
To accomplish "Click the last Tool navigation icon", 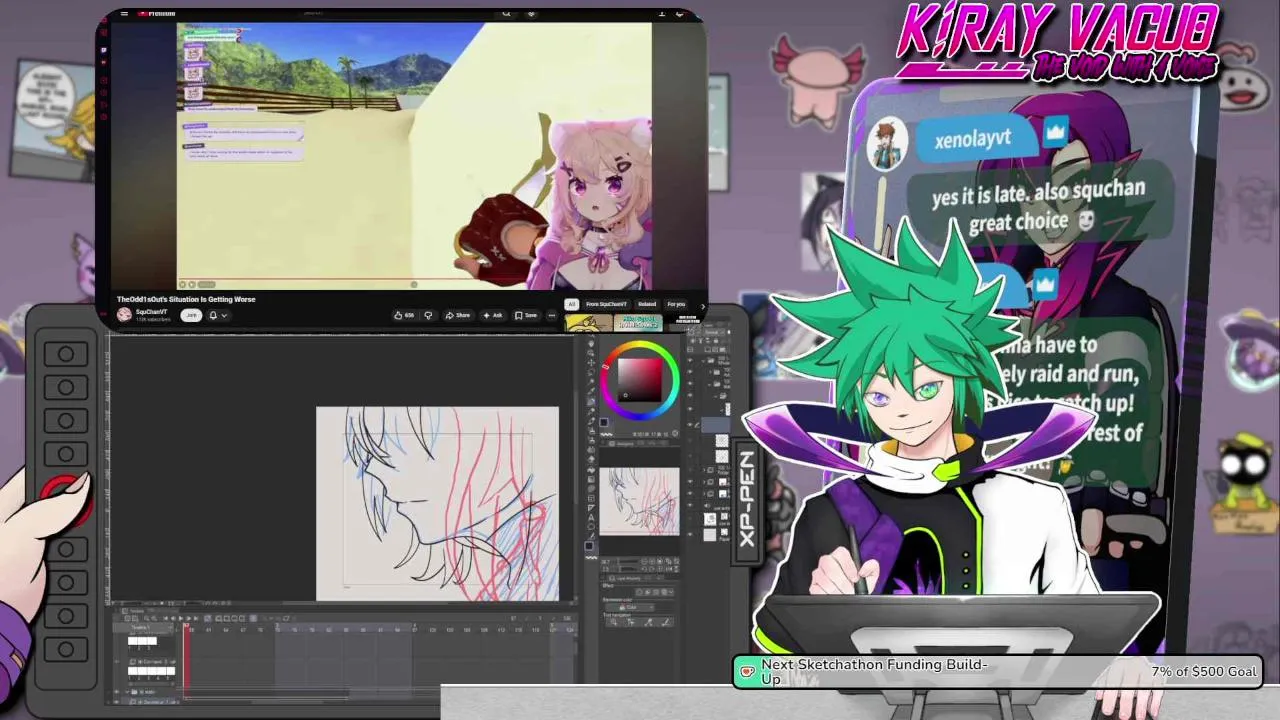I will [x=666, y=622].
